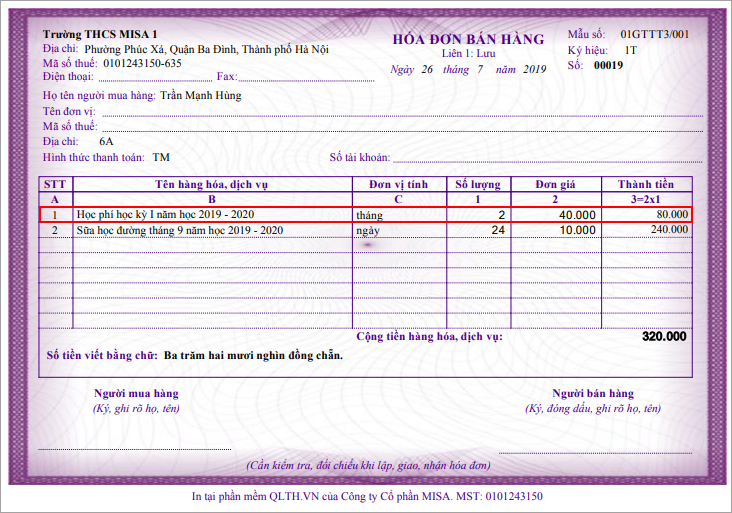This screenshot has width=732, height=513.
Task: Click the 'Người mua hàng' signature heading
Action: click(x=136, y=394)
